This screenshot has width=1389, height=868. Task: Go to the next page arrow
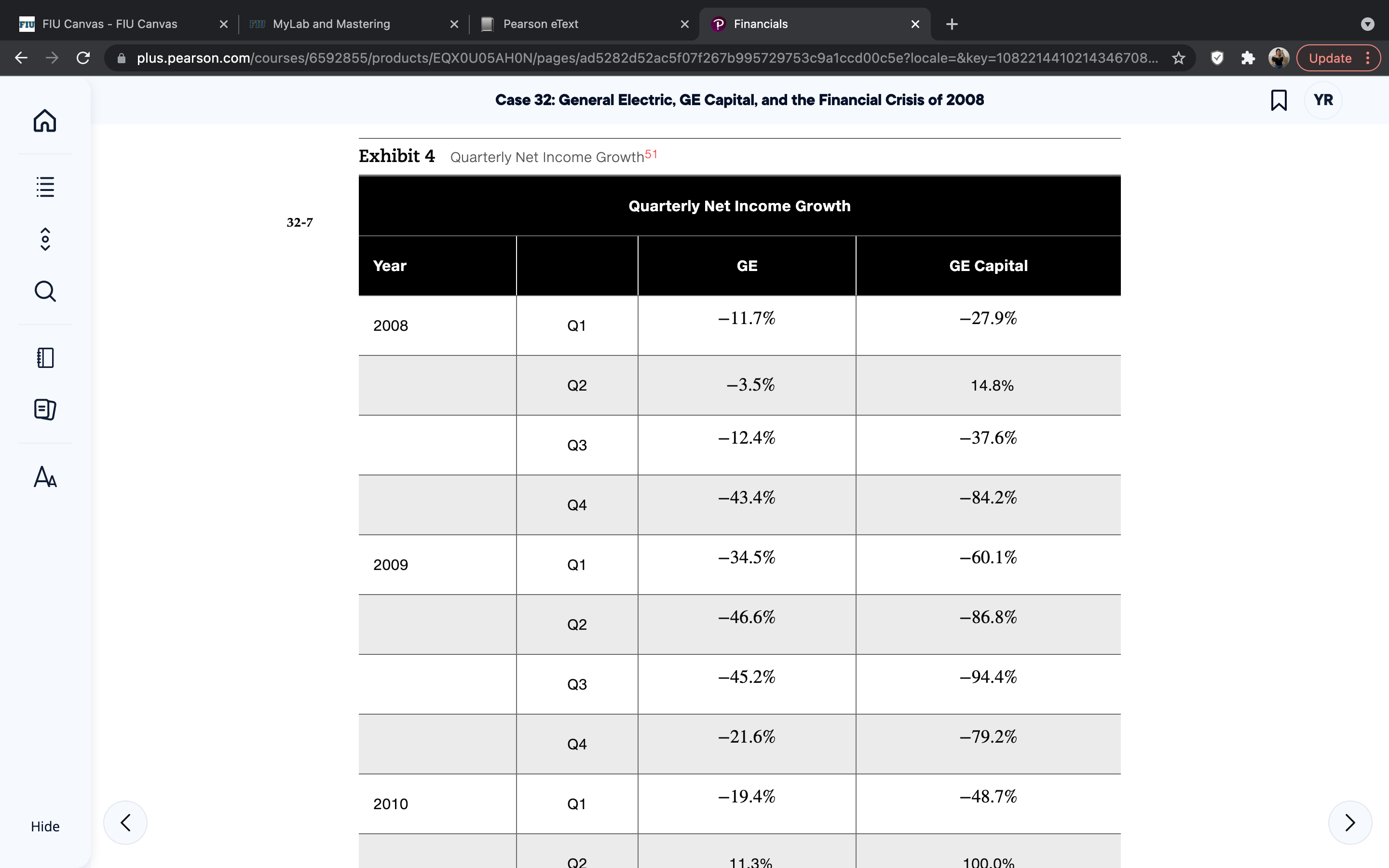pos(1350,822)
